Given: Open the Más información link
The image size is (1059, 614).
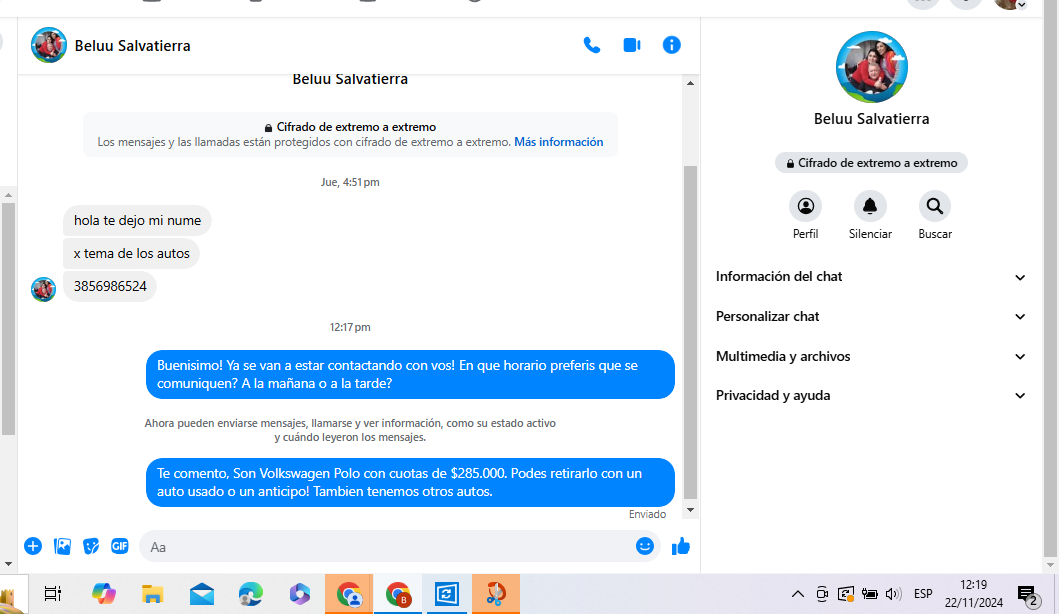Looking at the screenshot, I should [x=559, y=142].
